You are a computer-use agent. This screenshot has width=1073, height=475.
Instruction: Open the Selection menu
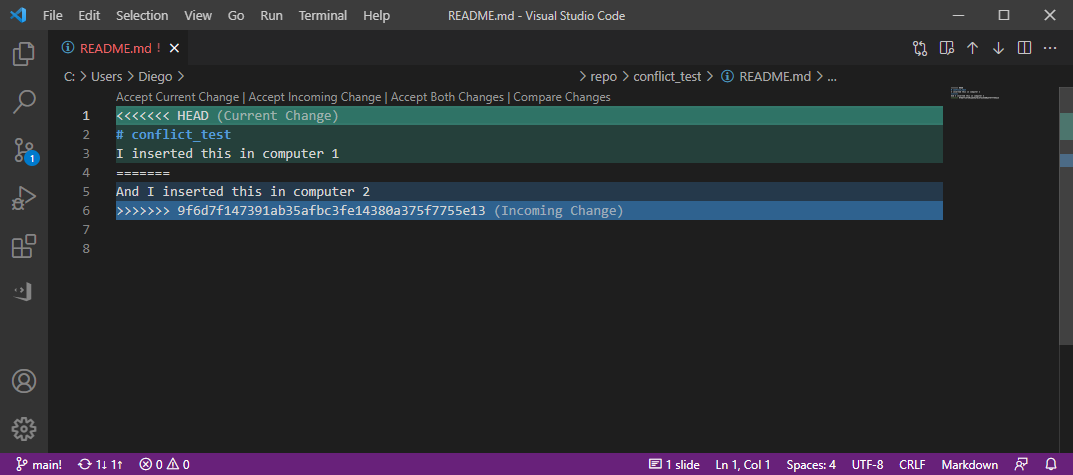click(142, 16)
